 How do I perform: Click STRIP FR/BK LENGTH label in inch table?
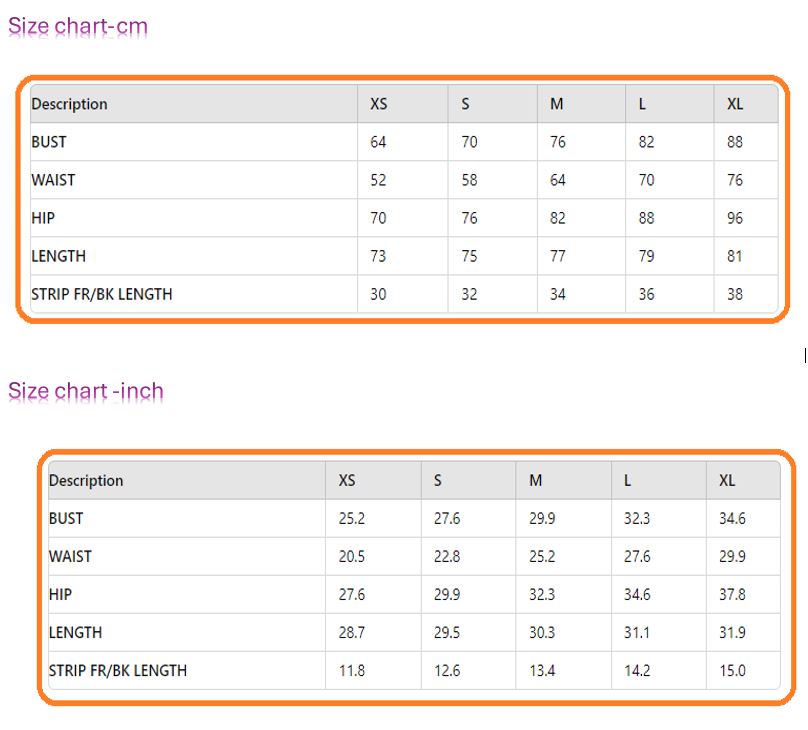pos(118,671)
